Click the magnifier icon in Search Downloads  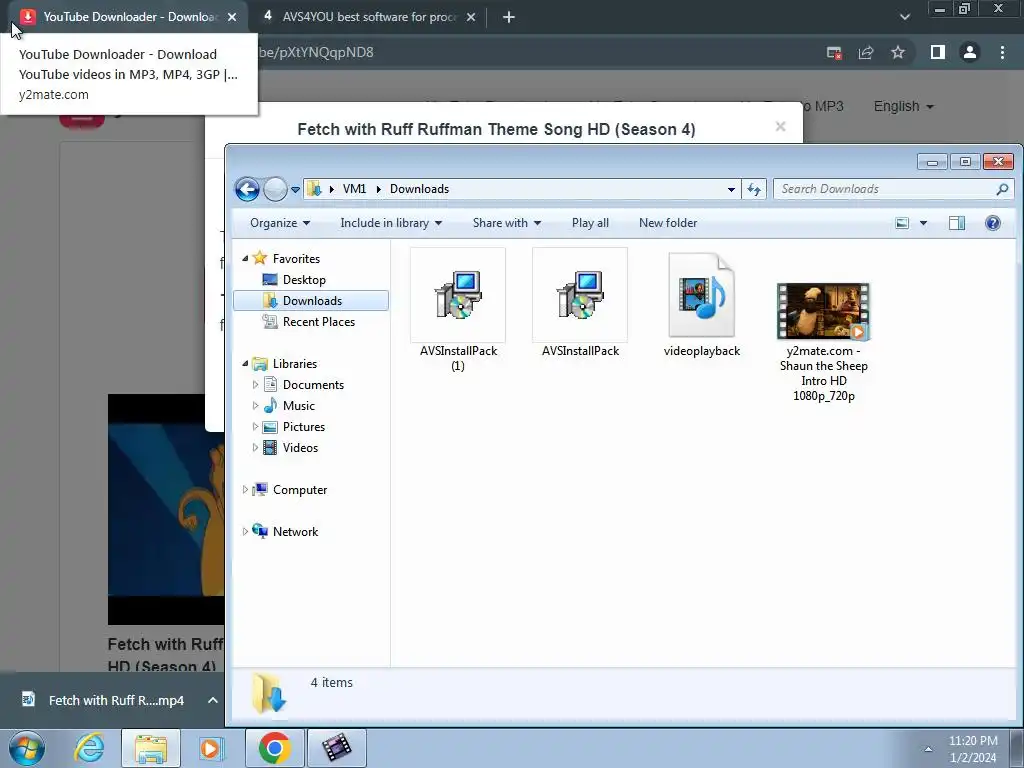pos(1002,189)
